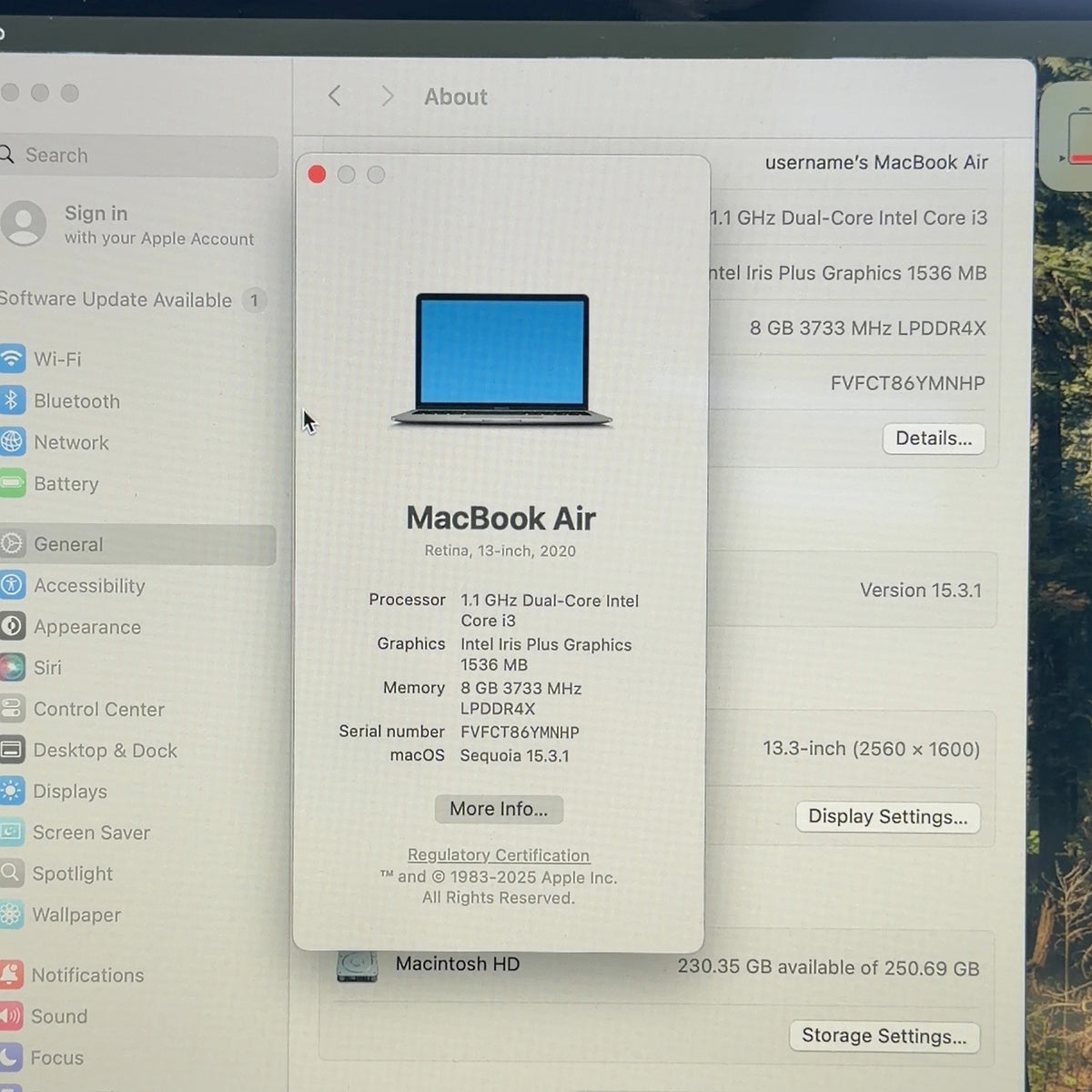Open the Focus moon icon

11,1057
